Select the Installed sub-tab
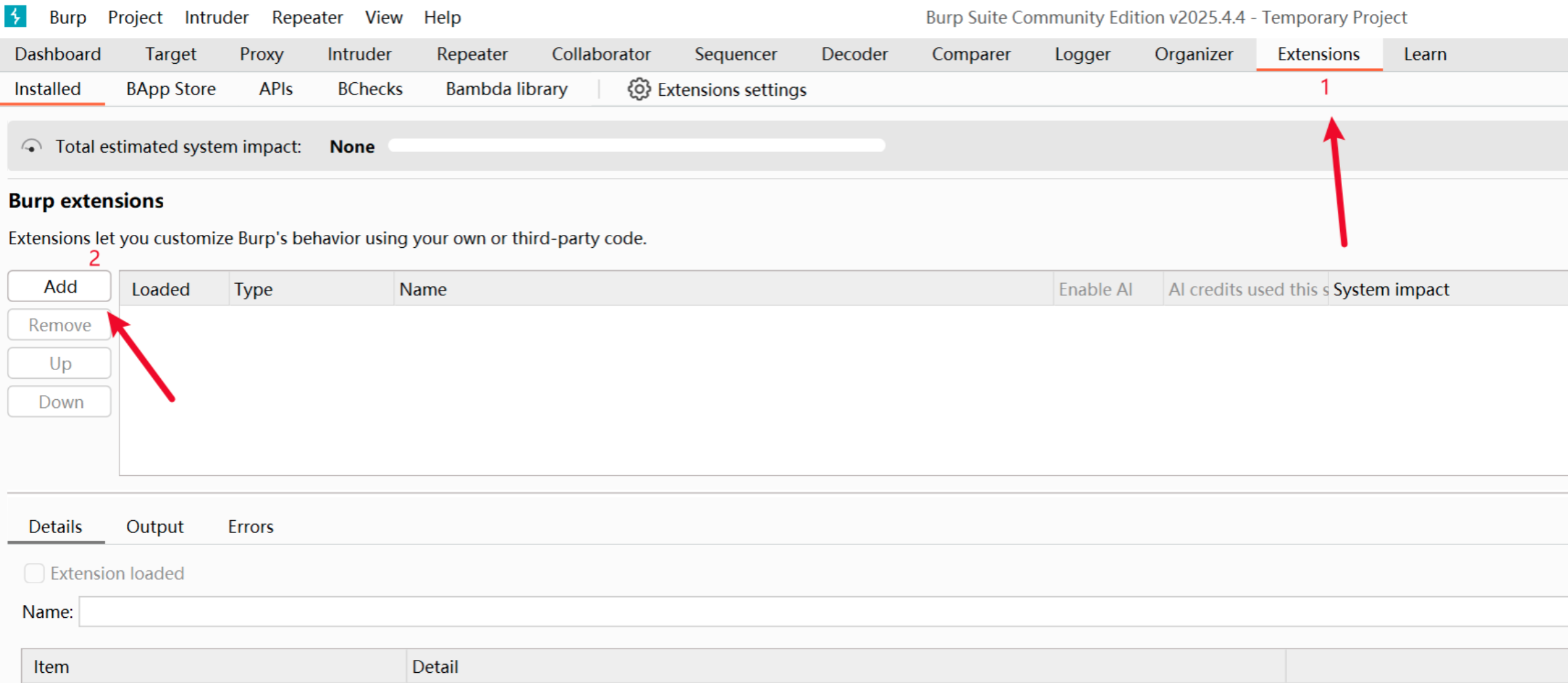This screenshot has width=1568, height=683. (x=47, y=89)
